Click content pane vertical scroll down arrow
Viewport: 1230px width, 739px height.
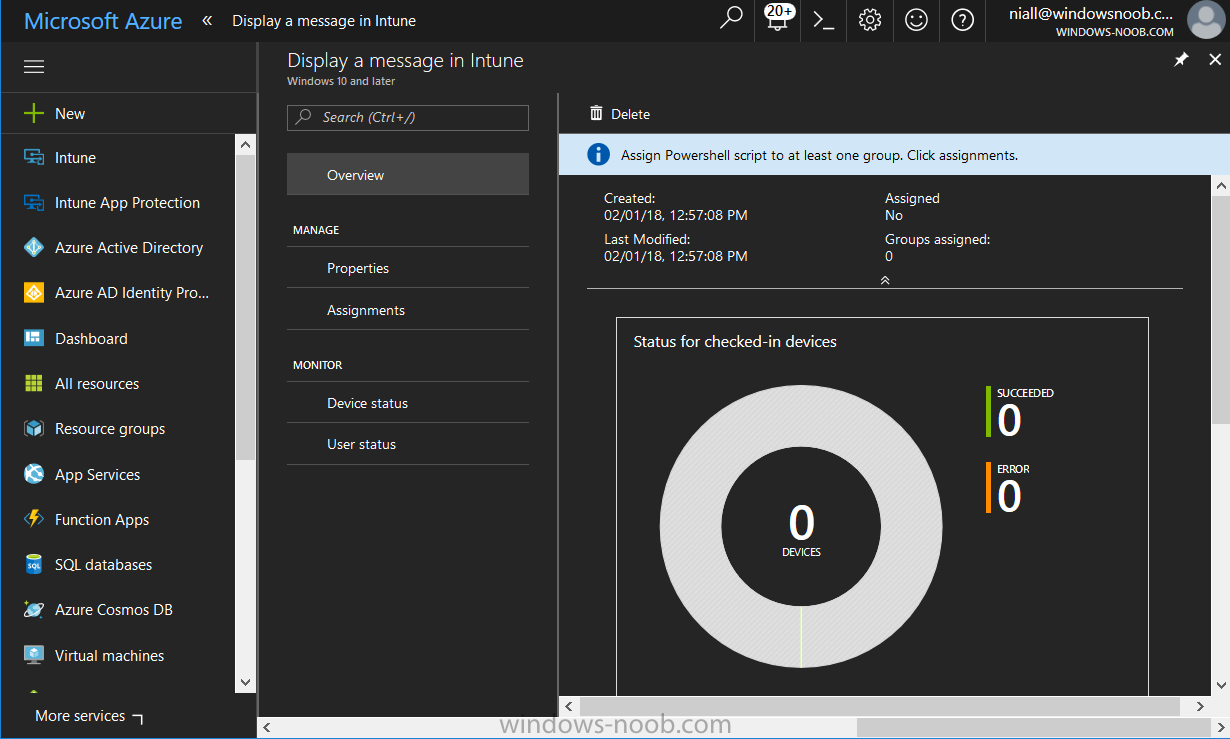[x=1220, y=686]
